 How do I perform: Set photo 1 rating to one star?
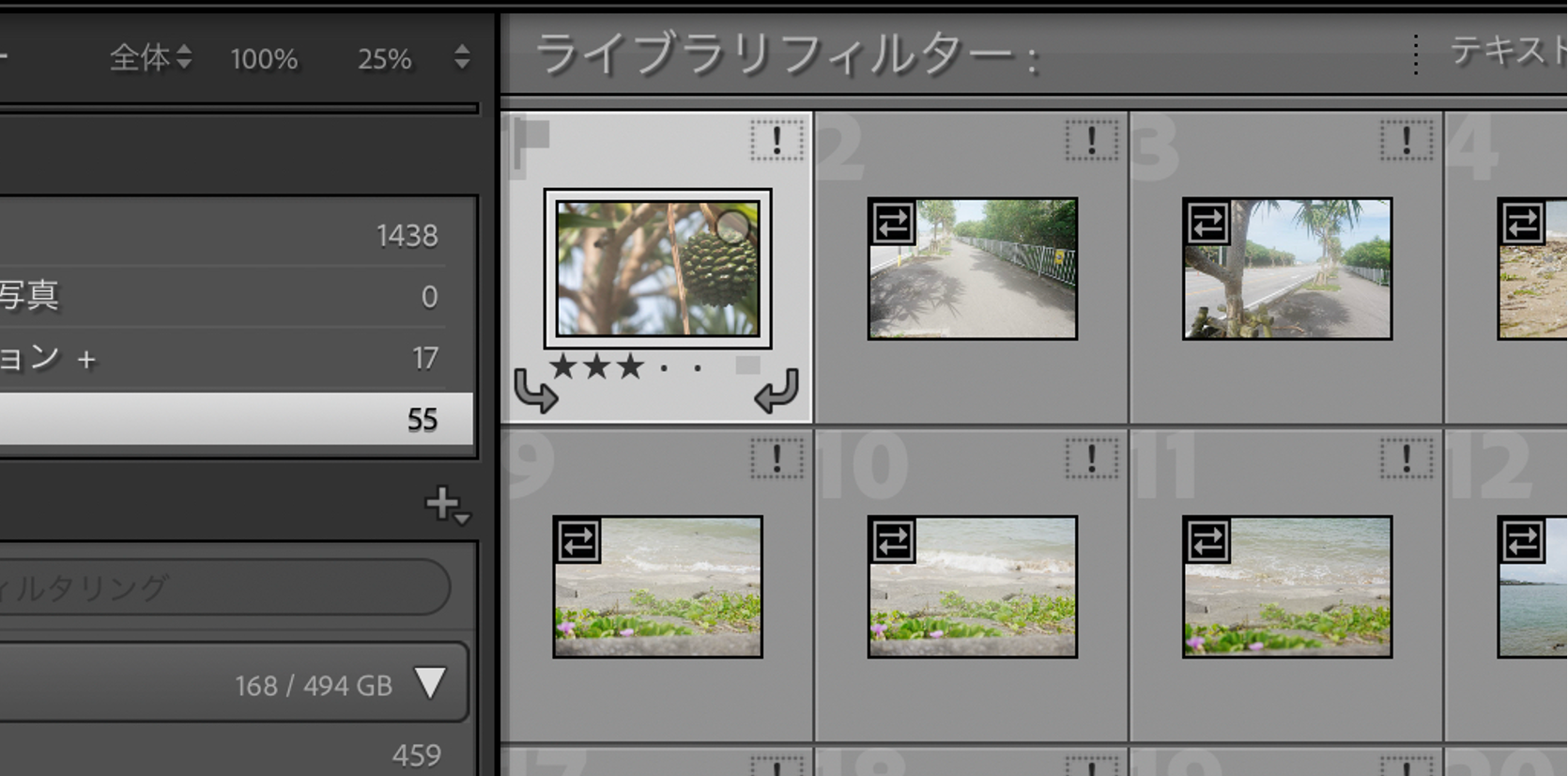(563, 365)
